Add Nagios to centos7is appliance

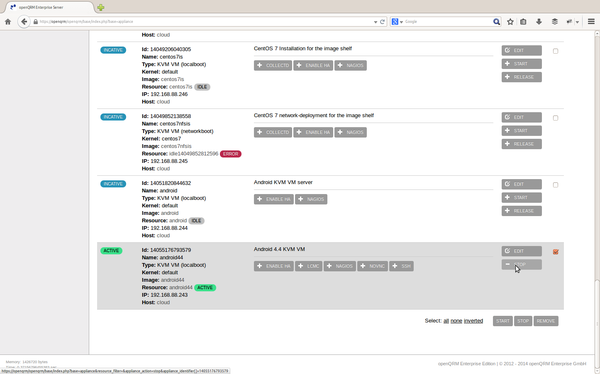coord(351,65)
